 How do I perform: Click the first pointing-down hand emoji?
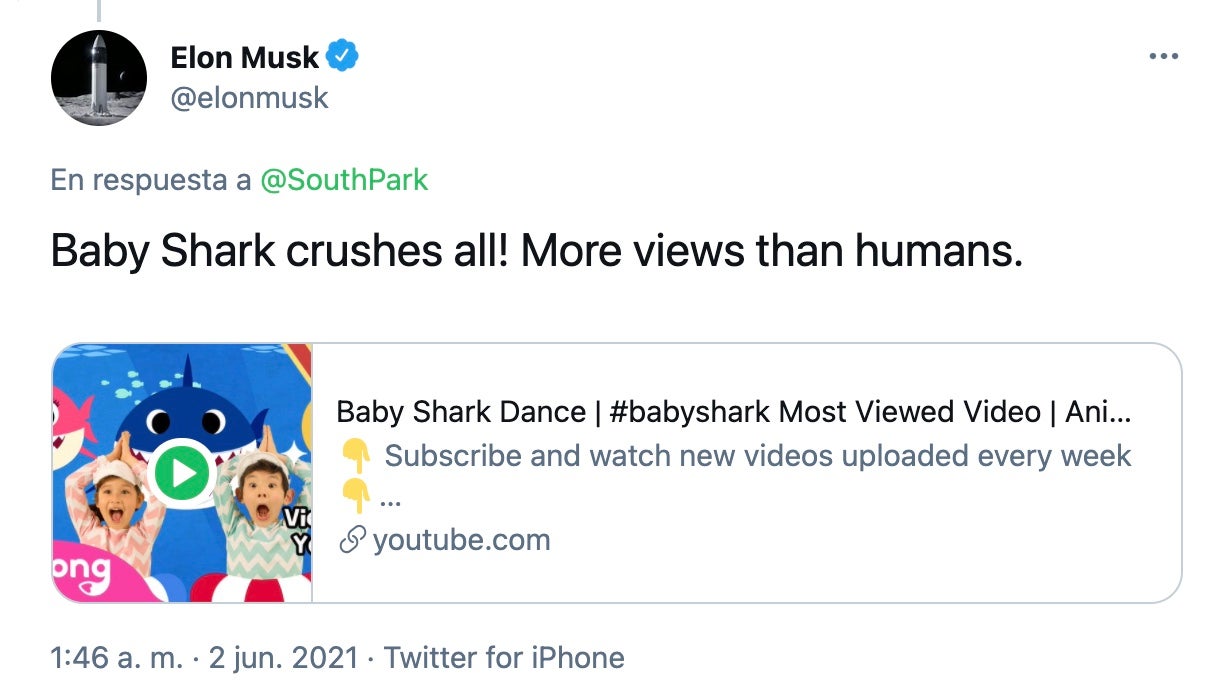pos(356,456)
